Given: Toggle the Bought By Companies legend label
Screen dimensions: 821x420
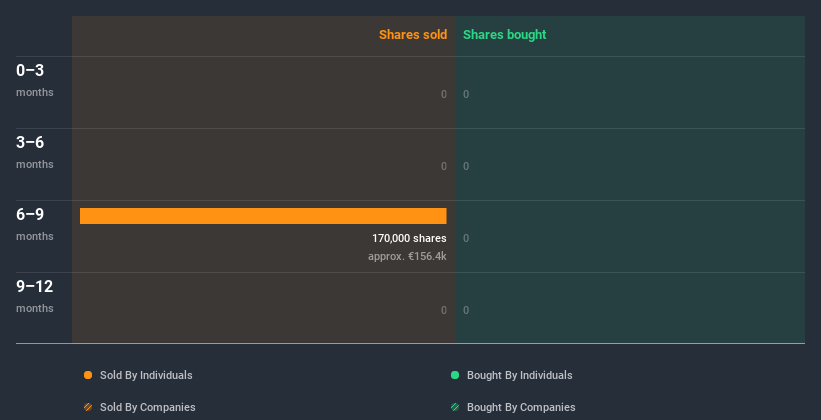Looking at the screenshot, I should pyautogui.click(x=521, y=407).
